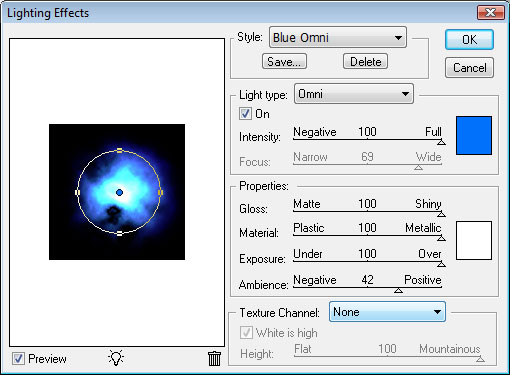
Task: Confirm with the OK button
Action: coord(469,40)
